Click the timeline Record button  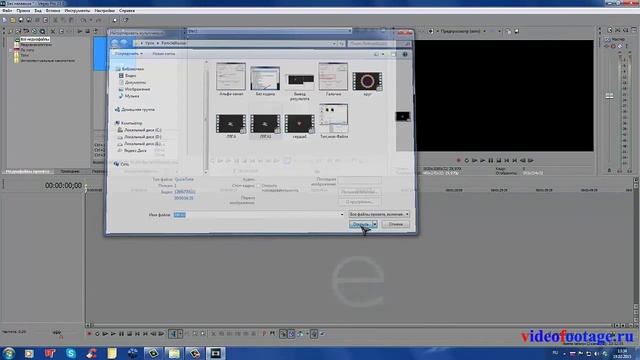click(x=89, y=334)
